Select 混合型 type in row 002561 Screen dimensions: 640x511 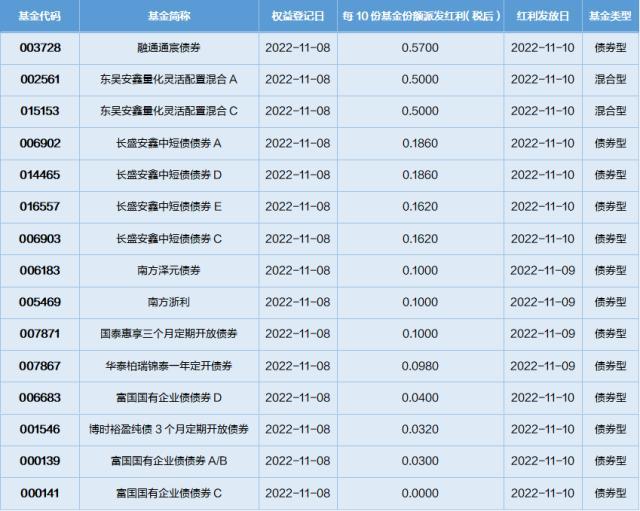coord(611,79)
